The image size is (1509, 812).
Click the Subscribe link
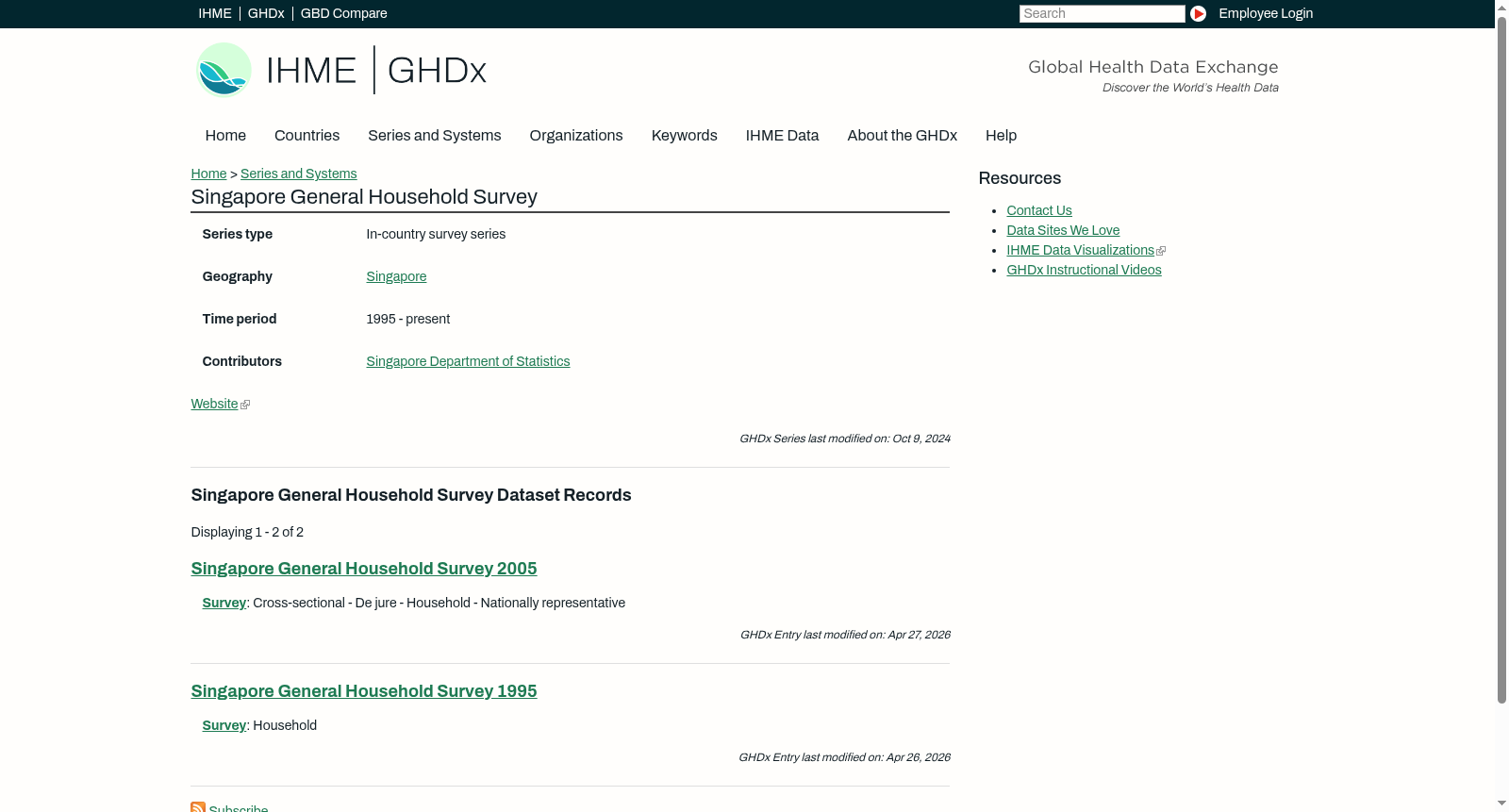pyautogui.click(x=239, y=808)
